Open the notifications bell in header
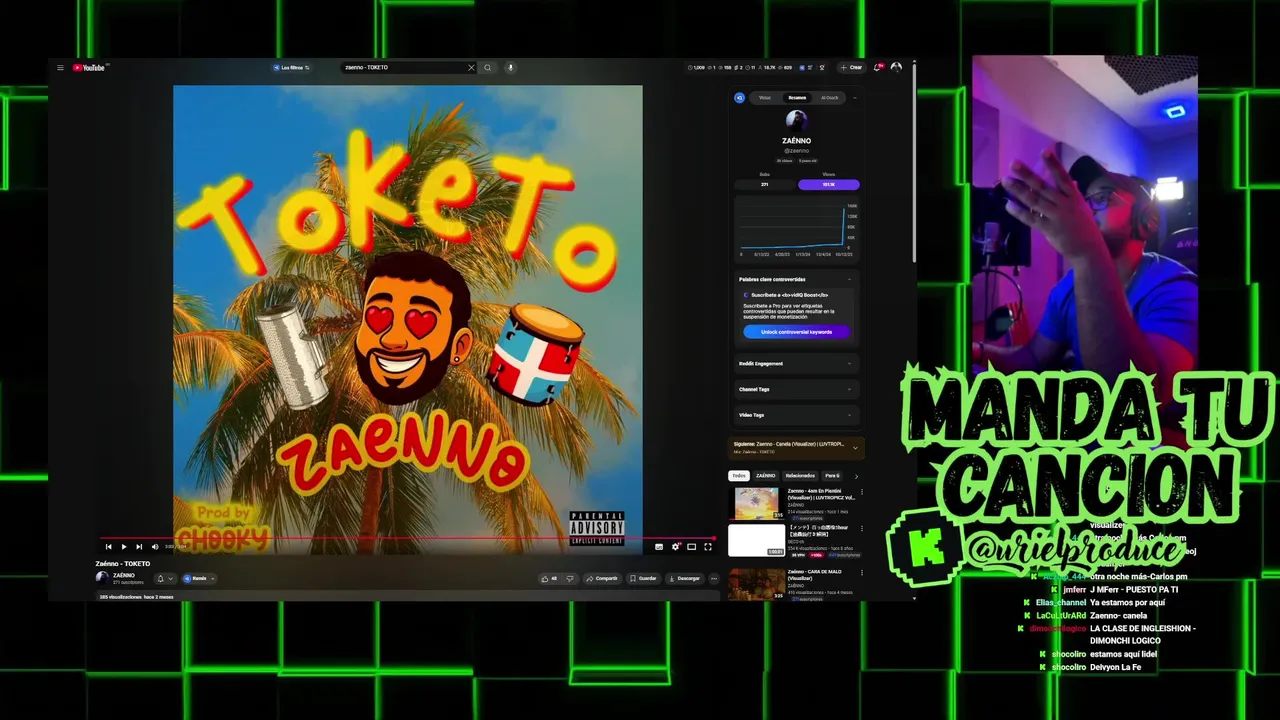The image size is (1280, 720). (878, 68)
